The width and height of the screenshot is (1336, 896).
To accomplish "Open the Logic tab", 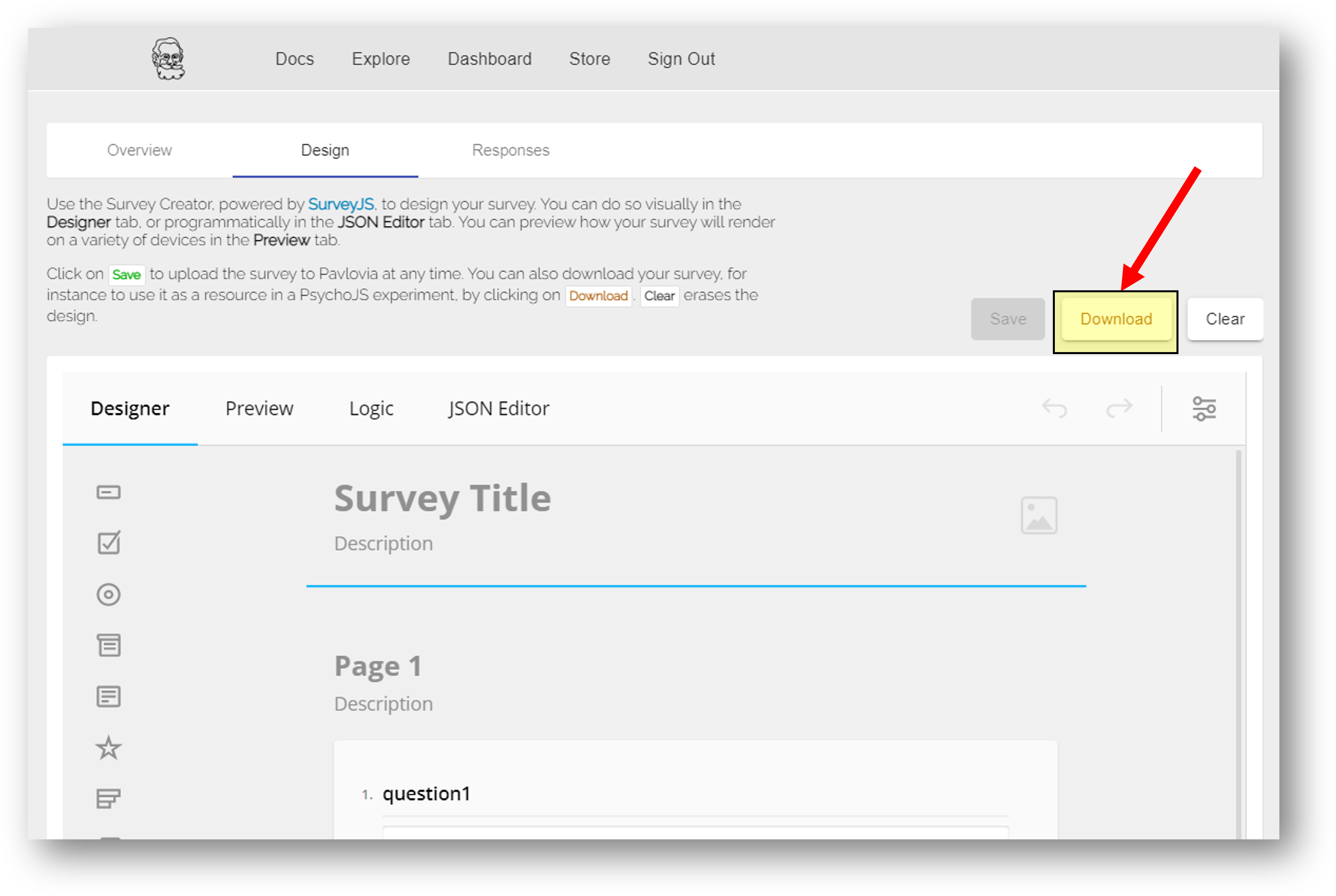I will [x=371, y=409].
